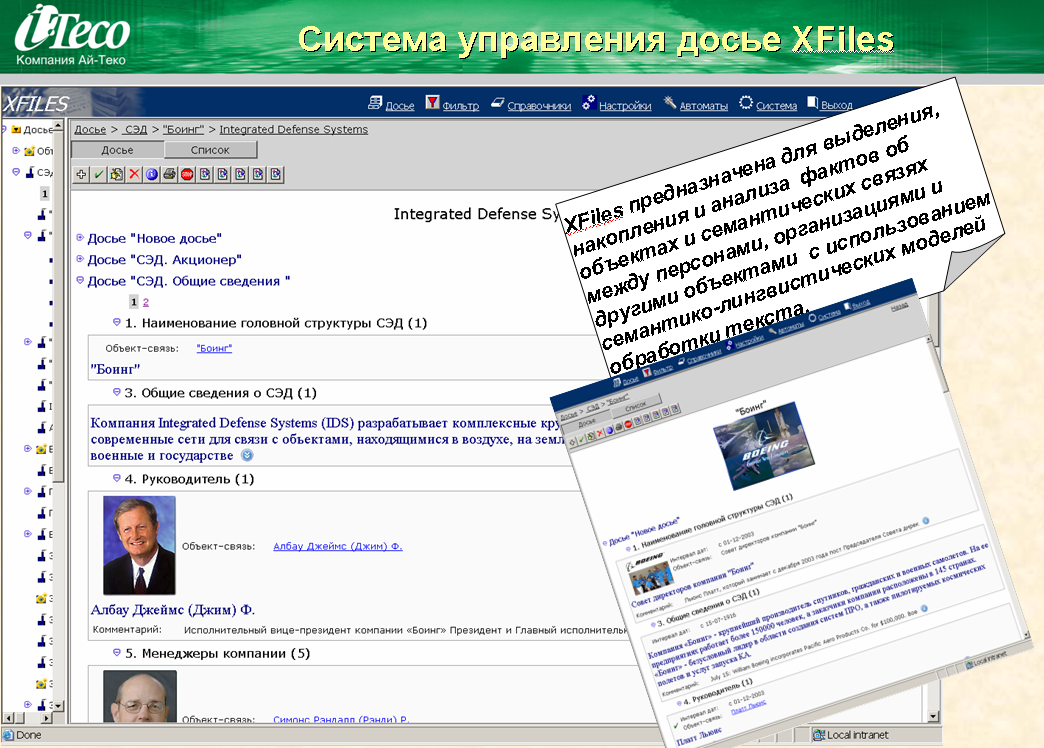Click the more-text arrow icon after 'военные и государстве'

247,456
